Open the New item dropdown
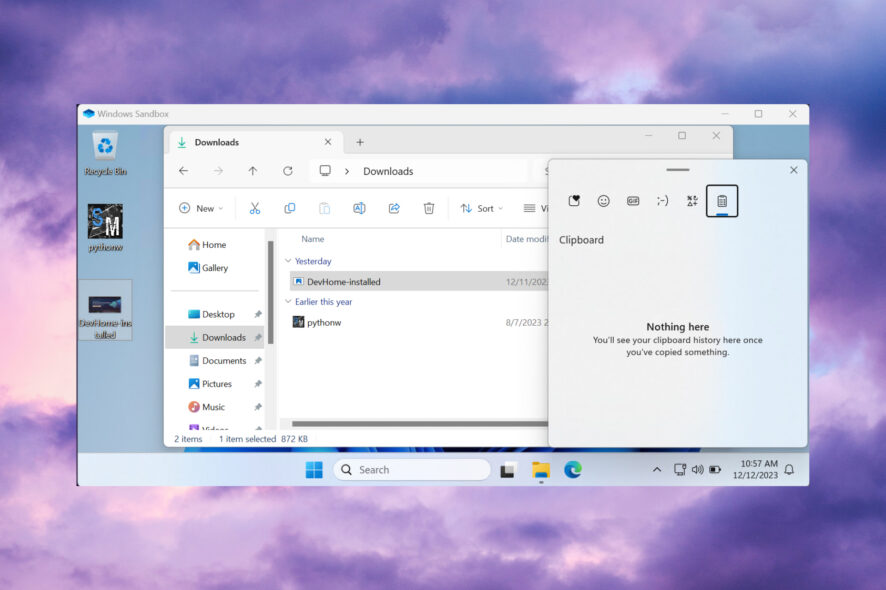The width and height of the screenshot is (886, 590). click(201, 209)
